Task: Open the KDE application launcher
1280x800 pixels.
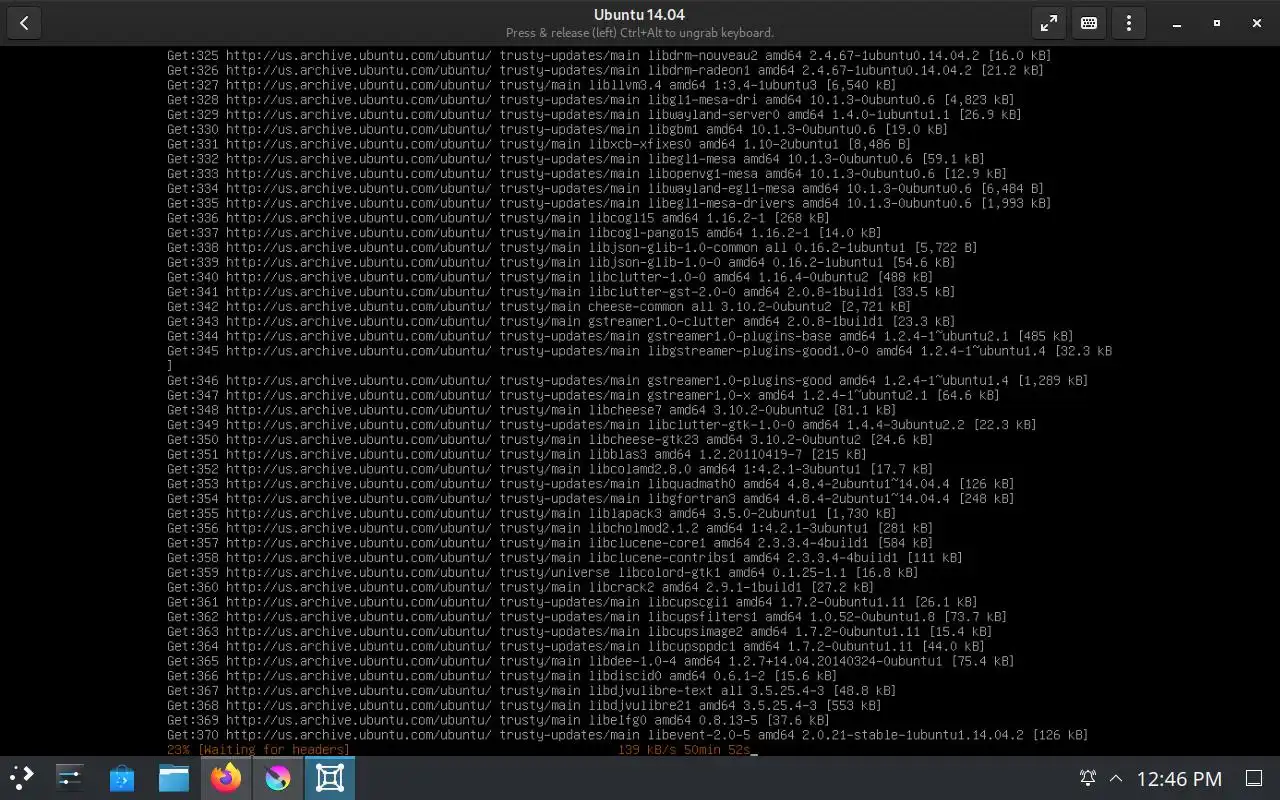Action: (22, 778)
